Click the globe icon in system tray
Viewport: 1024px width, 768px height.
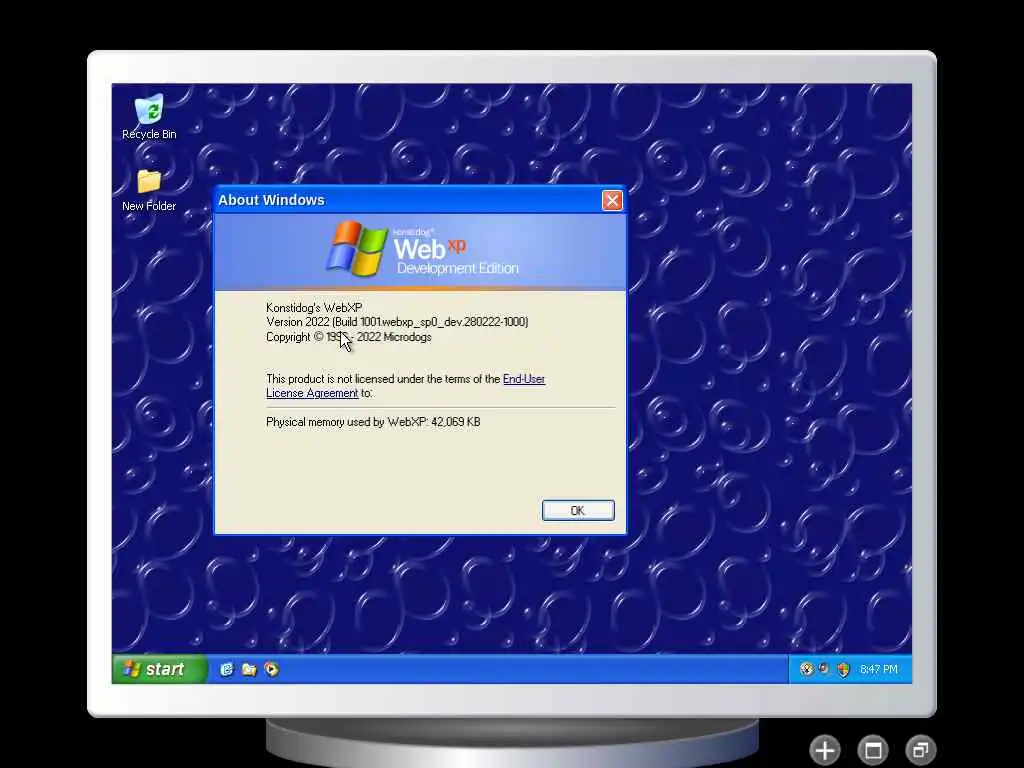[807, 669]
